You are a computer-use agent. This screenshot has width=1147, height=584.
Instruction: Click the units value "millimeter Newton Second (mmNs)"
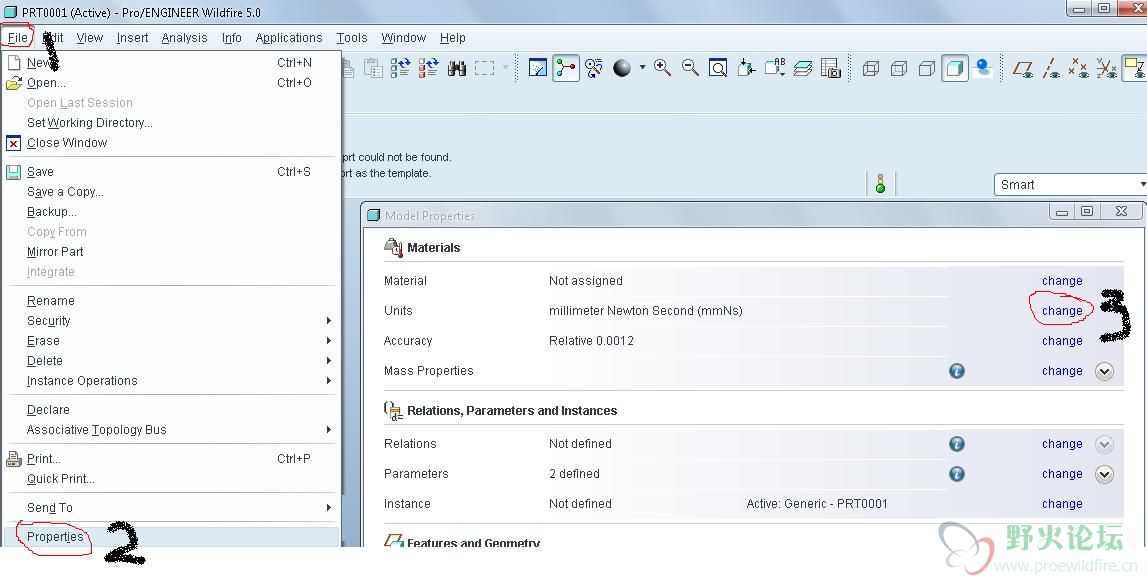coord(646,311)
